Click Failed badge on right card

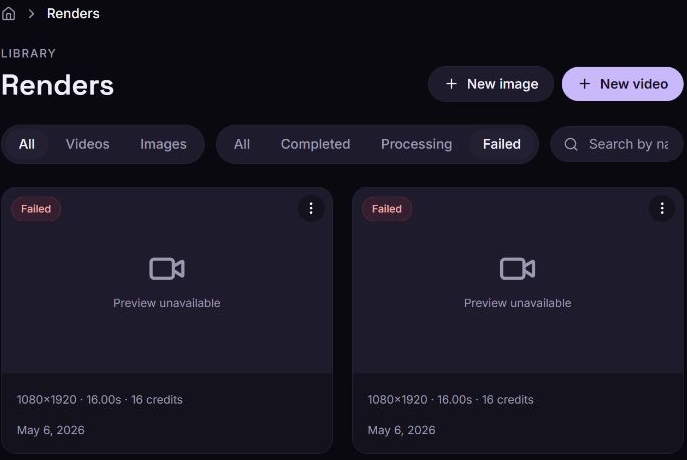tap(387, 209)
